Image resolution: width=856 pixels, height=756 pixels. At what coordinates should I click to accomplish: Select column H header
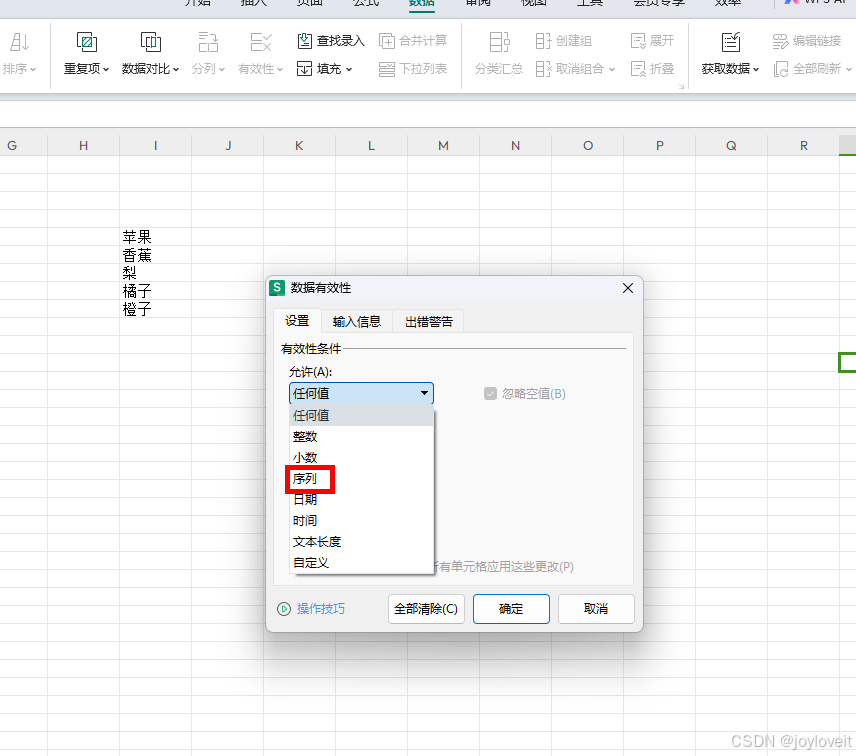84,145
